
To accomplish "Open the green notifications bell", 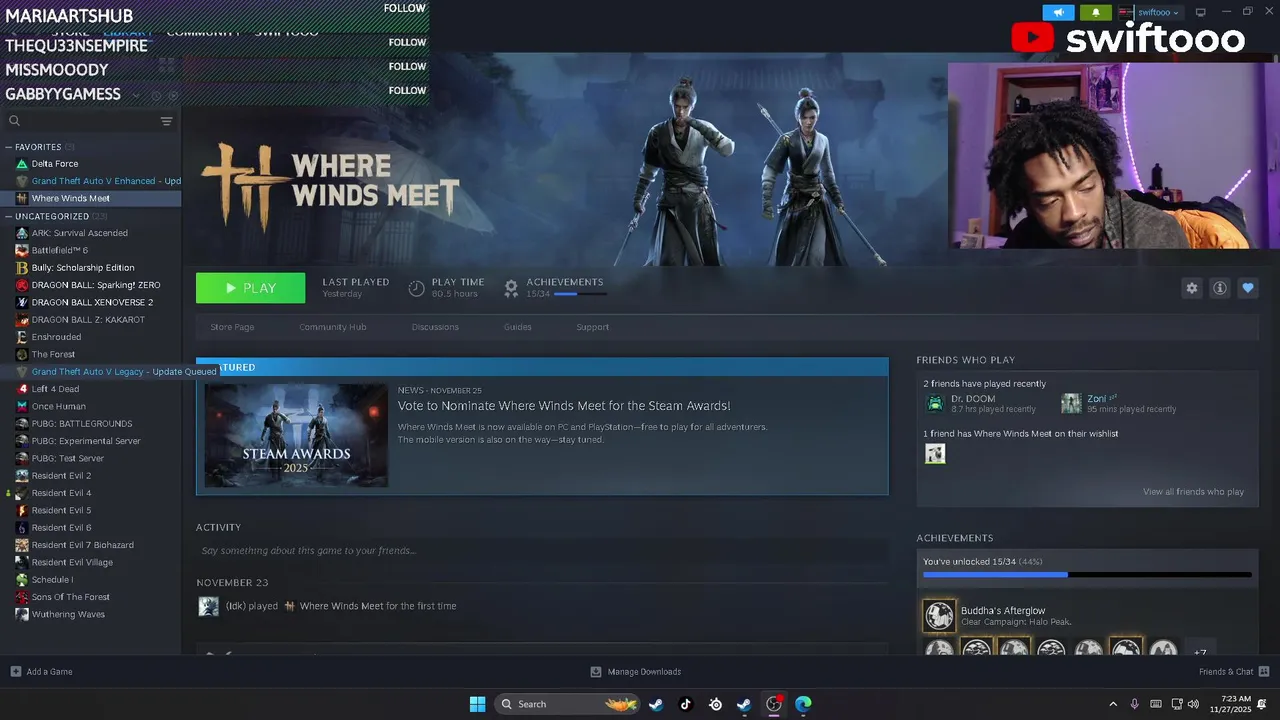I will coord(1096,12).
